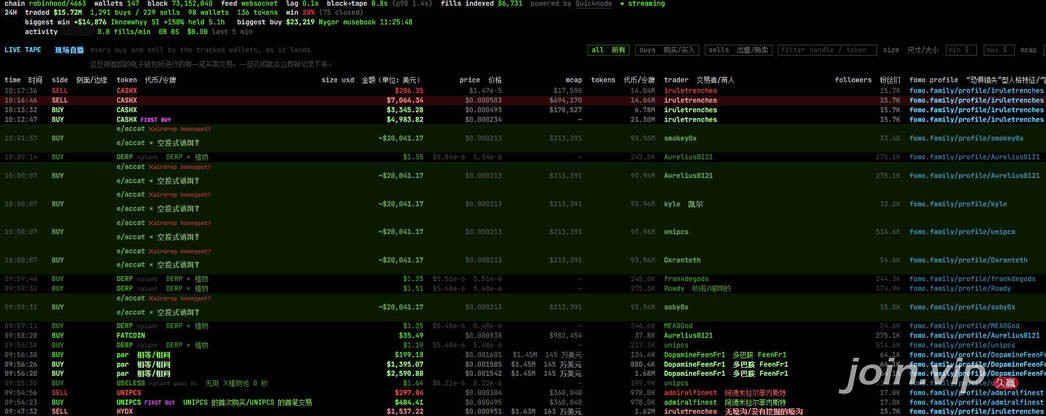The width and height of the screenshot is (1046, 416).
Task: Open fomo.family/profile/Dxranteth link
Action: pos(969,260)
